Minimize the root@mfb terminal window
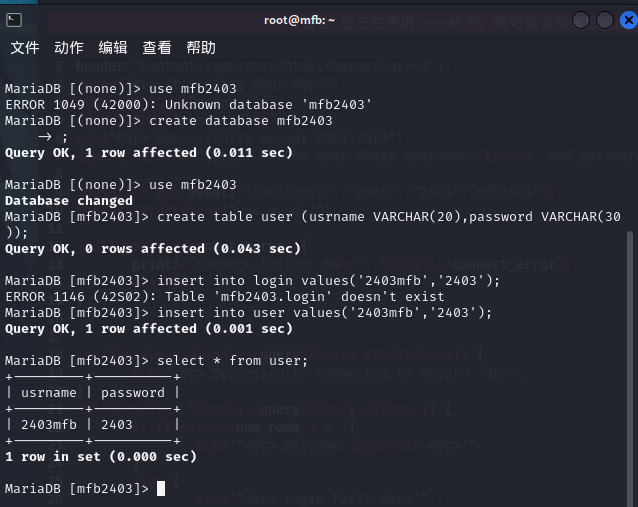This screenshot has height=507, width=638. [x=581, y=20]
